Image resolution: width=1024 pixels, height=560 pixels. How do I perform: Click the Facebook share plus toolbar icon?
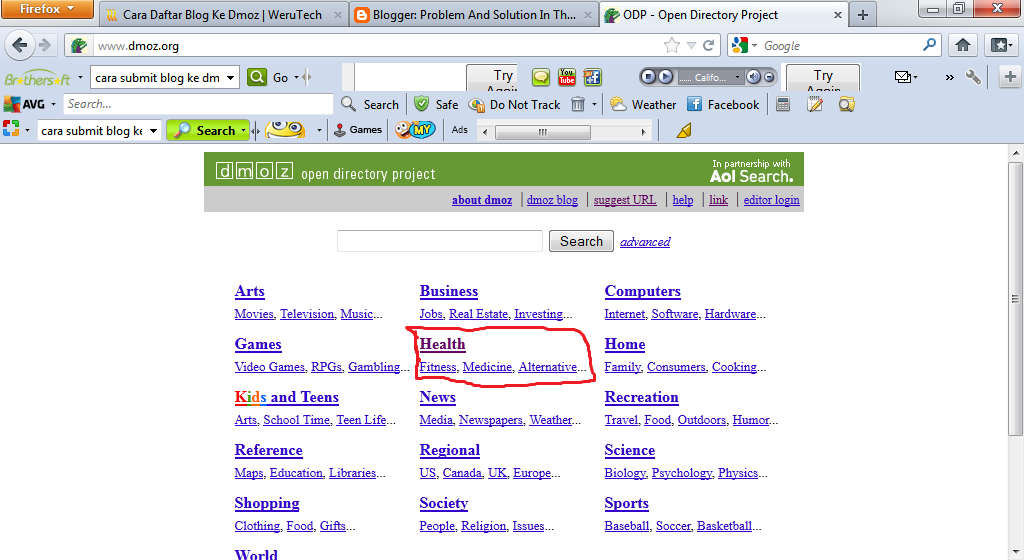pyautogui.click(x=592, y=77)
